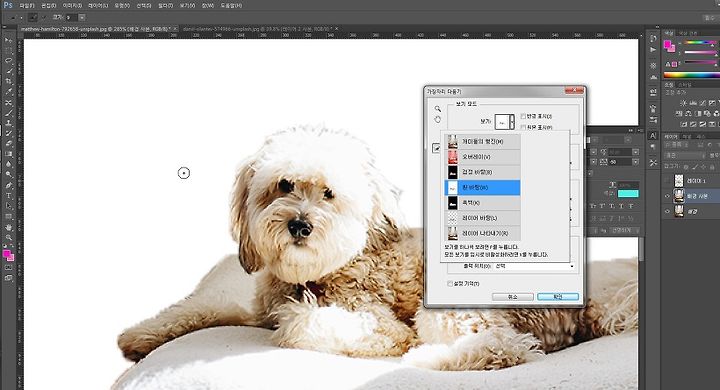Switch to daniil-silantev-574966-unsplash.jpg document tab
Image resolution: width=720 pixels, height=390 pixels.
pos(257,29)
